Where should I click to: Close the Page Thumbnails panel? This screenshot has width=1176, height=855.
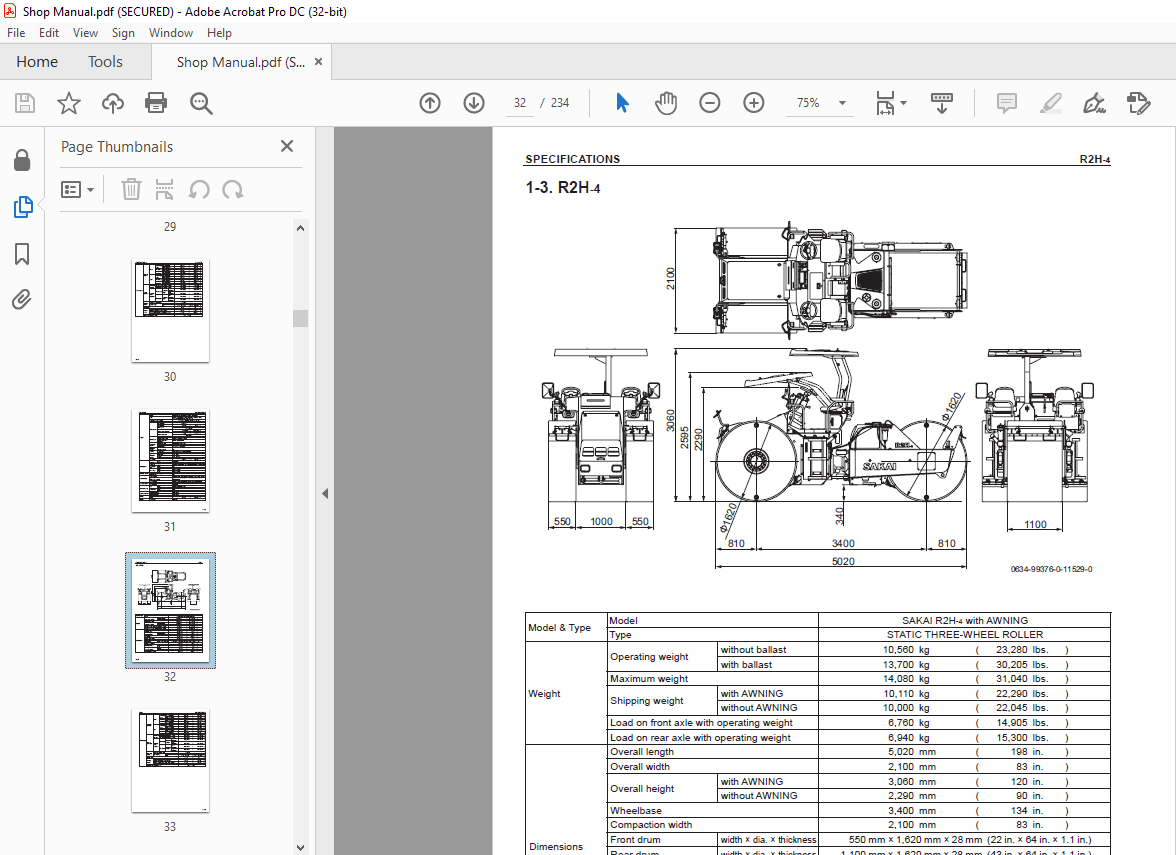(286, 146)
